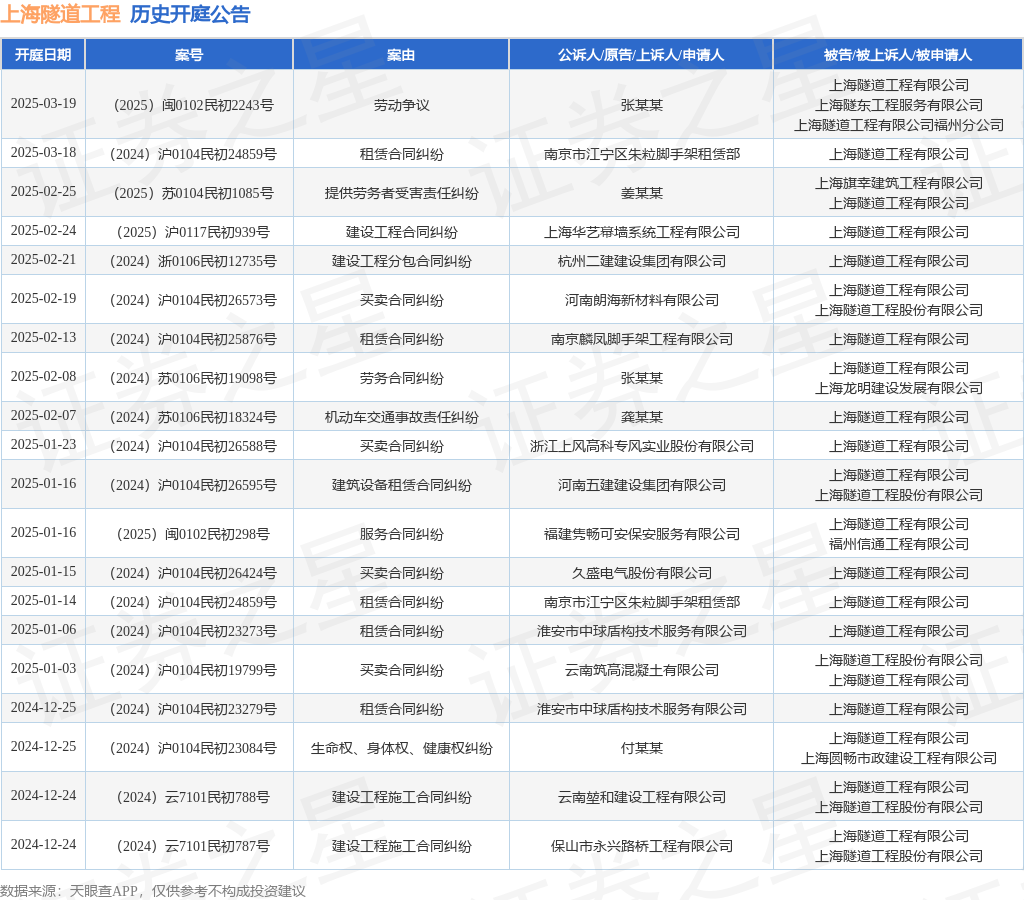Click defendant 福州信通工程有限公司

click(898, 544)
